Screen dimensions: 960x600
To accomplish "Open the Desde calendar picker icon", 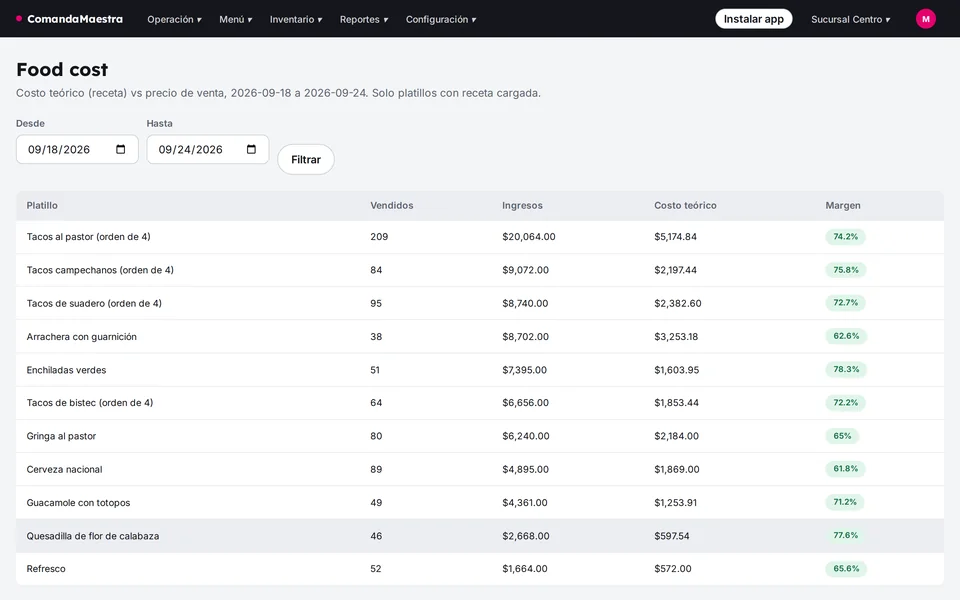I will [x=121, y=149].
